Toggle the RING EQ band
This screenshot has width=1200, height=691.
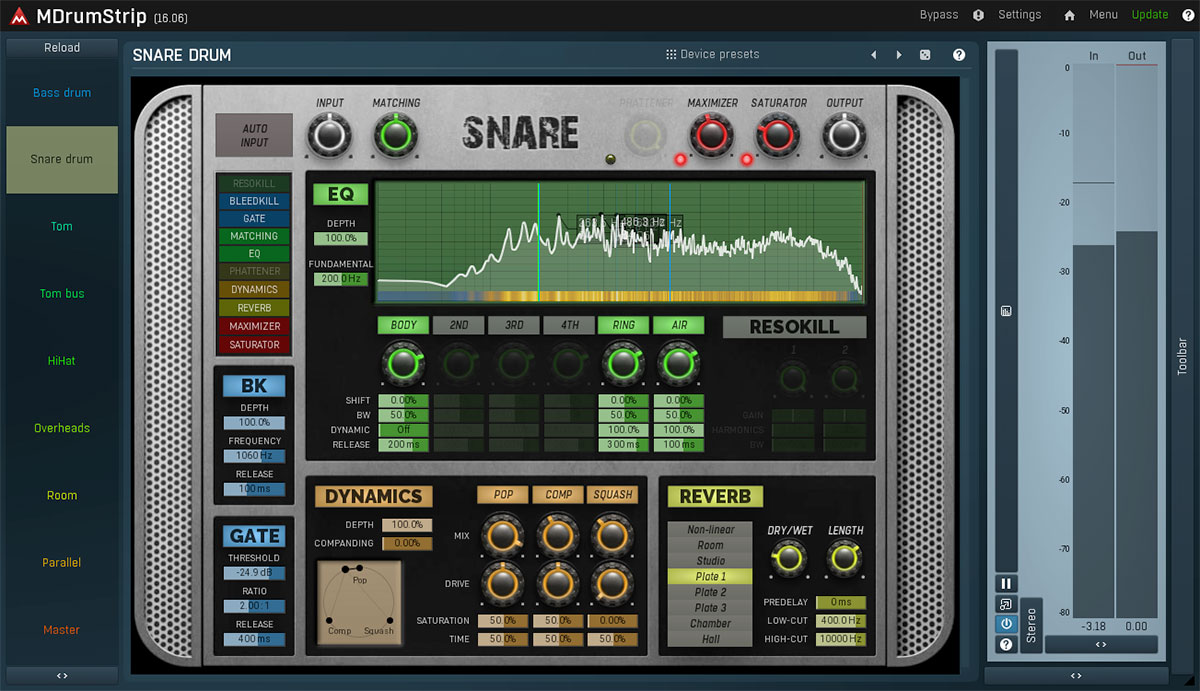(x=623, y=325)
